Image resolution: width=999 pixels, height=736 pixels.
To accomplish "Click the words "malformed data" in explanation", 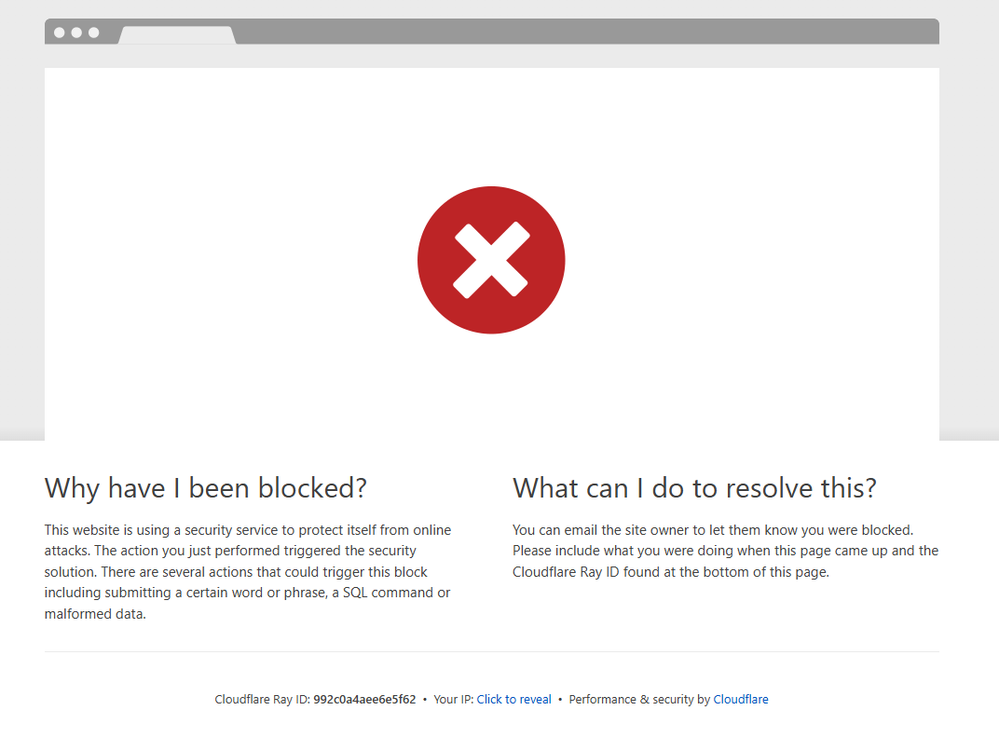I will coord(94,614).
